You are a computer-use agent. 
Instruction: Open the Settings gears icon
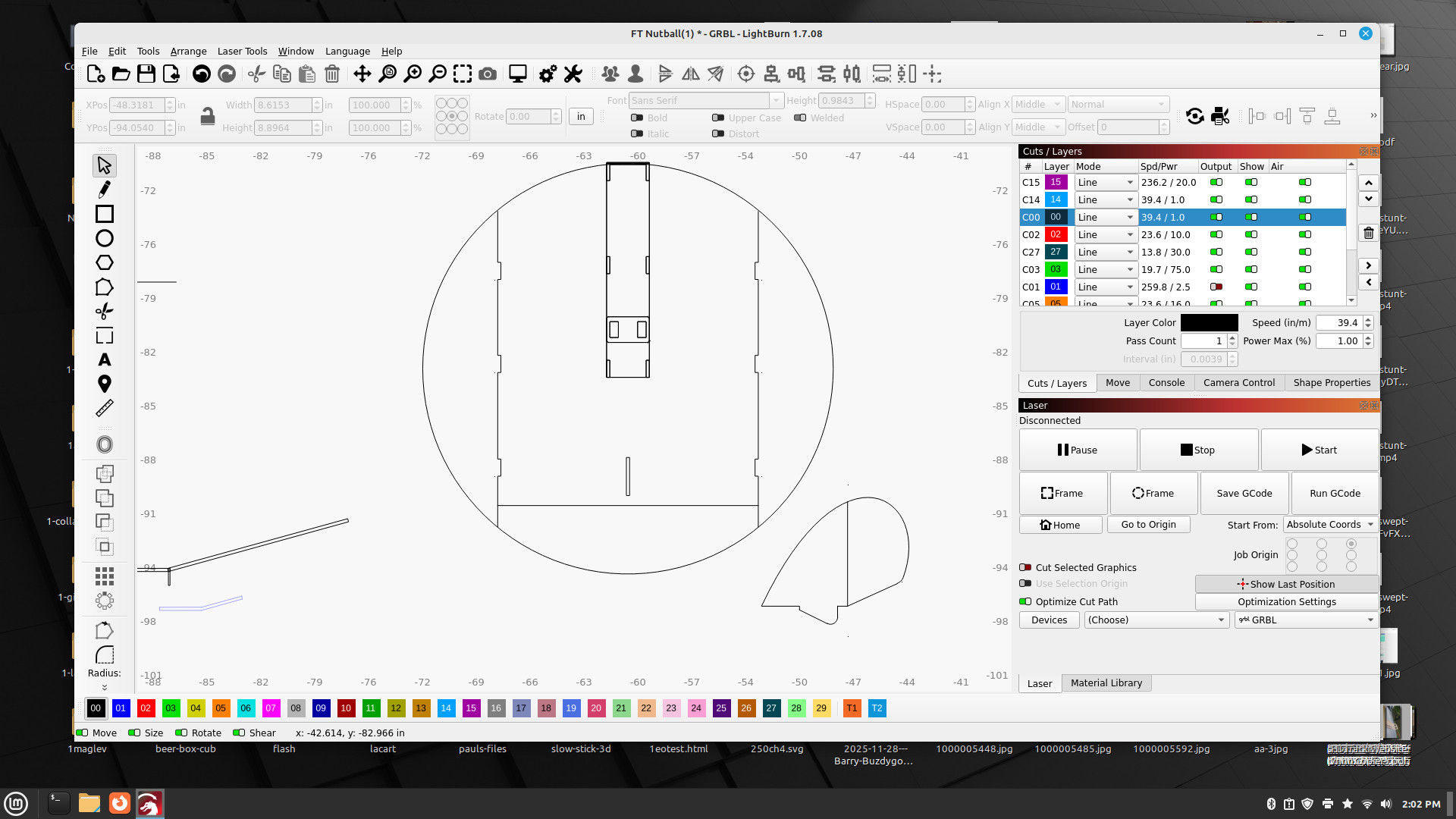pyautogui.click(x=548, y=74)
